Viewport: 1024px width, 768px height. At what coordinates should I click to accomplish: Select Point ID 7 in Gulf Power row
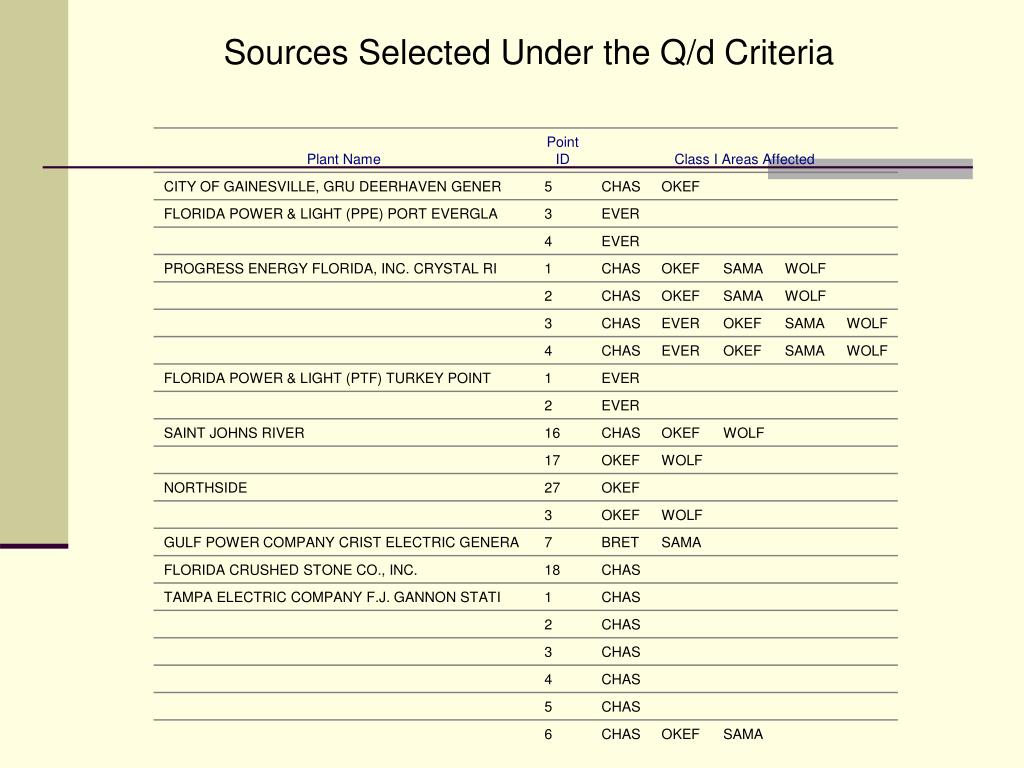[548, 543]
